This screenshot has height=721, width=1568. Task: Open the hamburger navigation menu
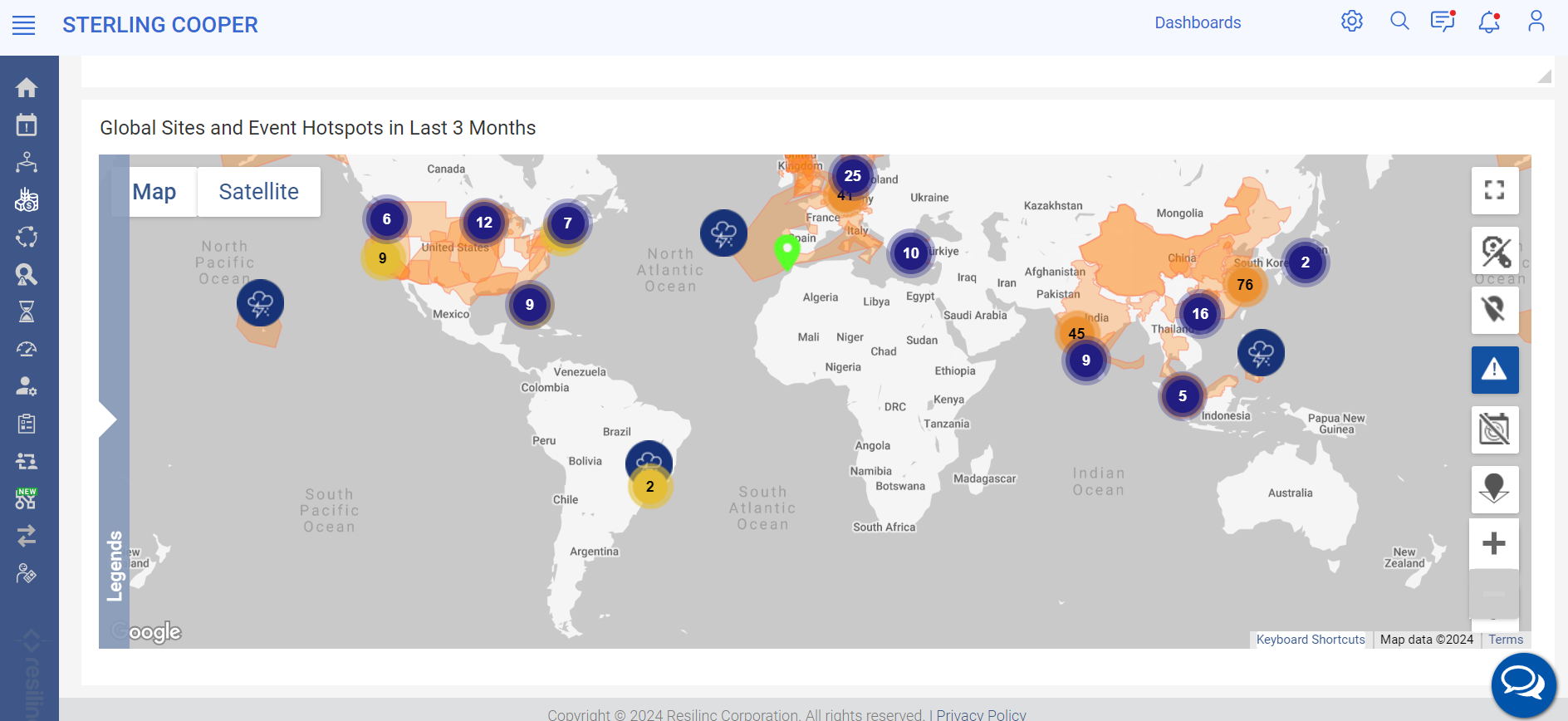pos(24,26)
